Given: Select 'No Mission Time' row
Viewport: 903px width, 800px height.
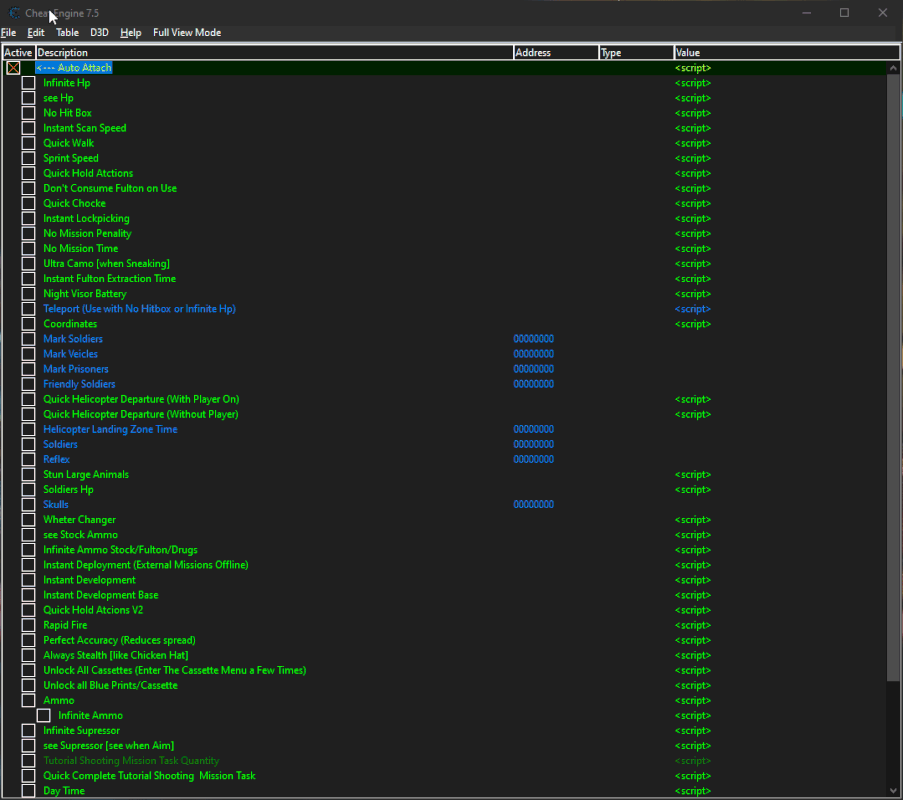Looking at the screenshot, I should (81, 248).
